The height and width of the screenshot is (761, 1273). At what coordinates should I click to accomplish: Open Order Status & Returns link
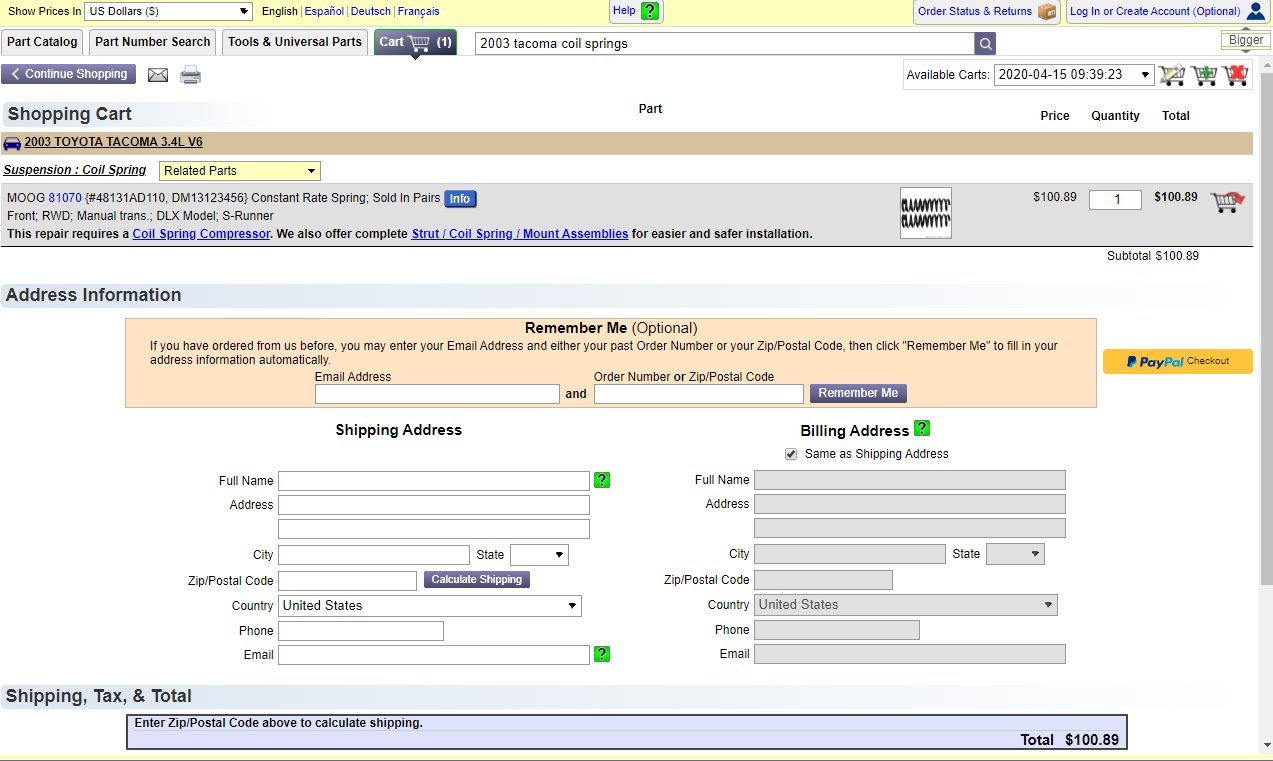[x=975, y=12]
